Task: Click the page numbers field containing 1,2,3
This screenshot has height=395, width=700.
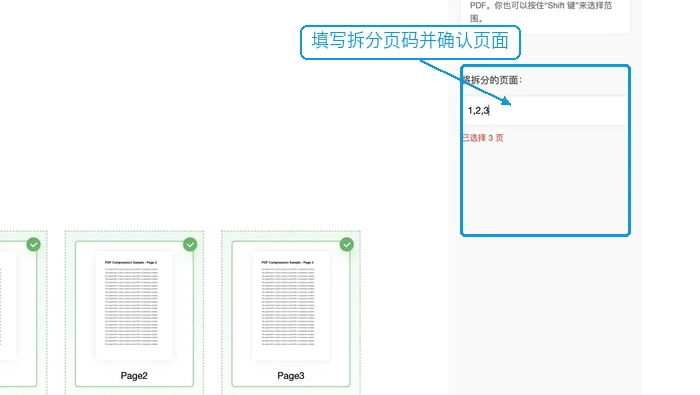Action: (x=545, y=111)
